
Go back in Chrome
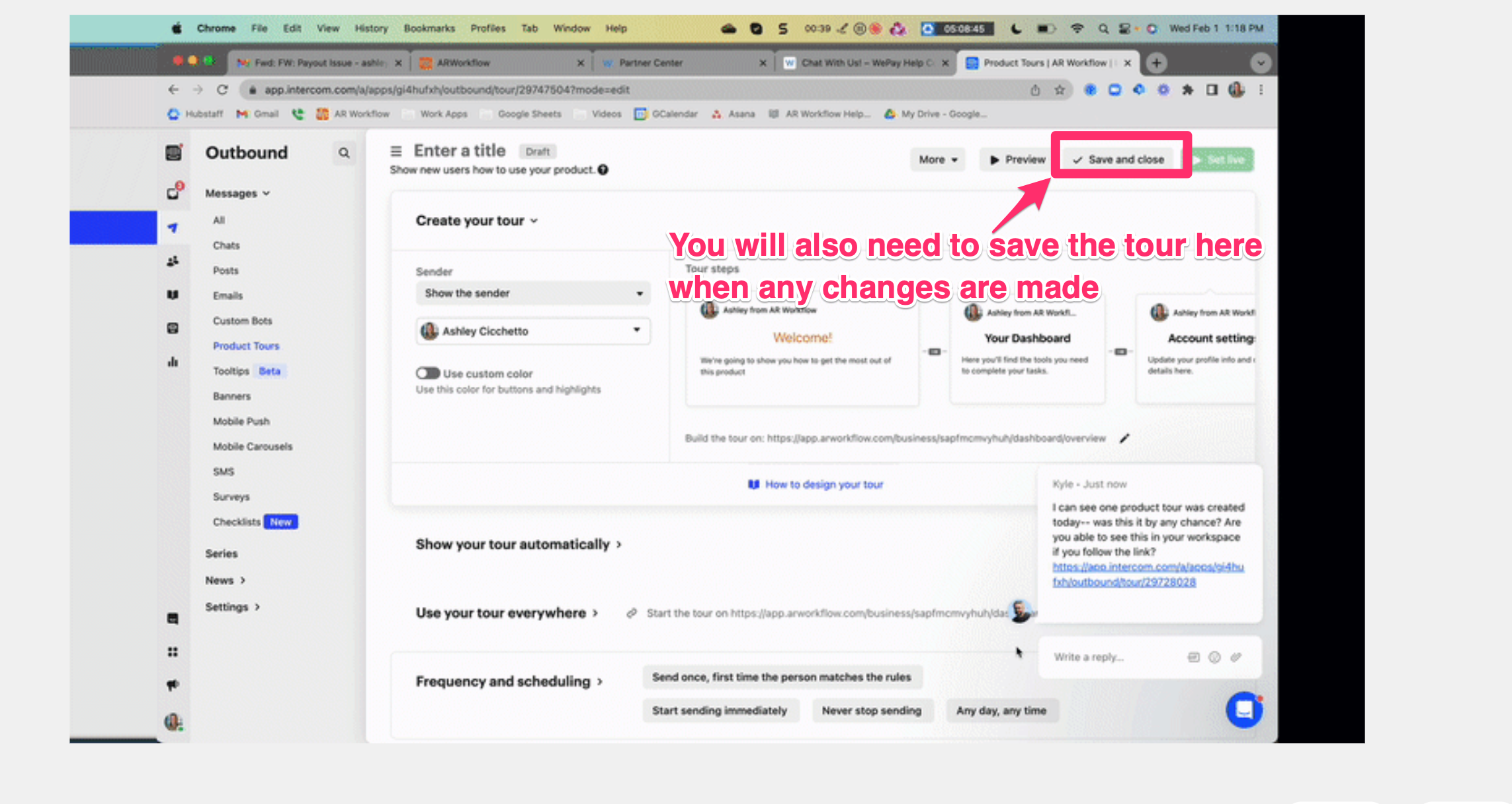[173, 90]
